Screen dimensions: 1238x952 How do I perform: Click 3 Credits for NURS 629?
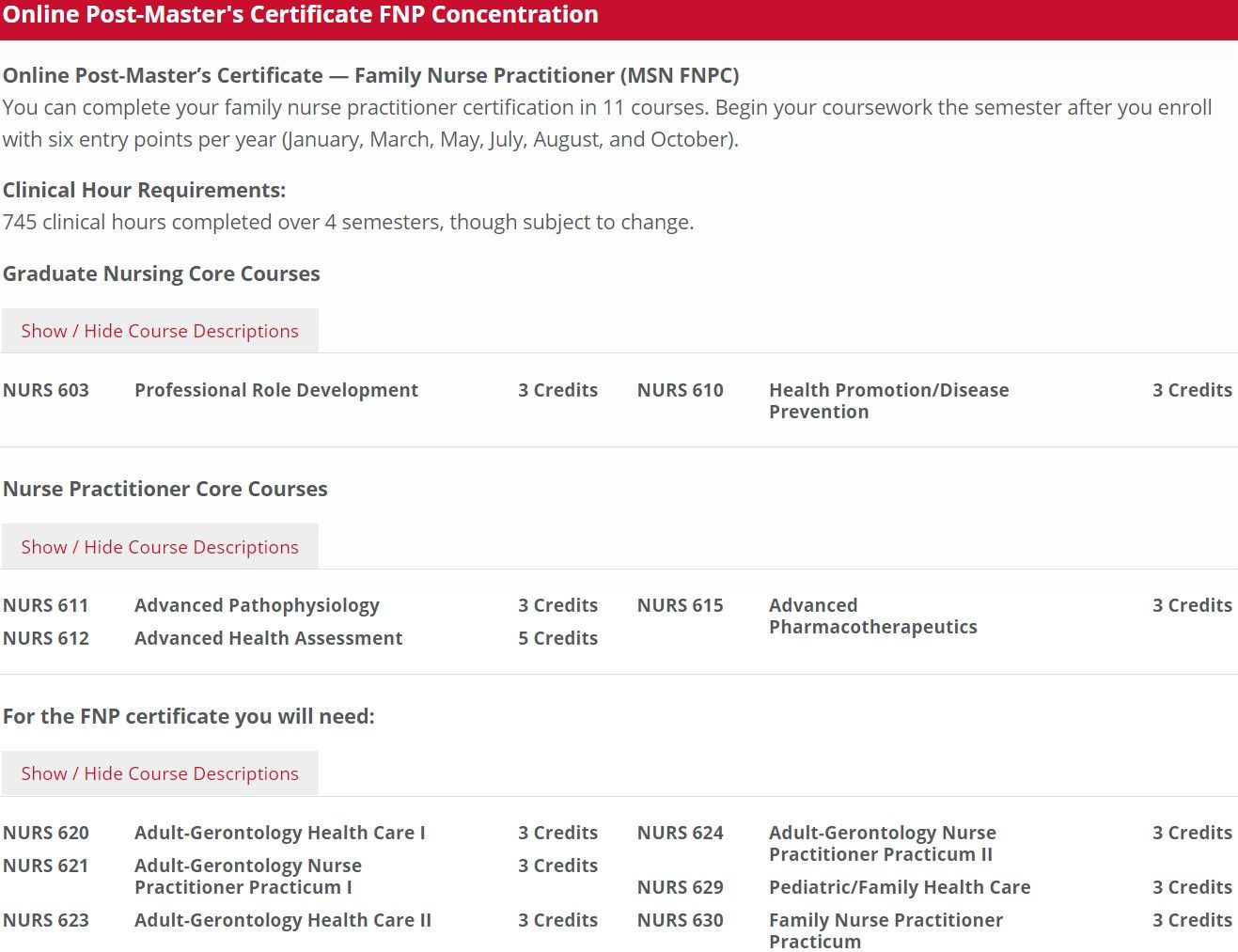1193,887
